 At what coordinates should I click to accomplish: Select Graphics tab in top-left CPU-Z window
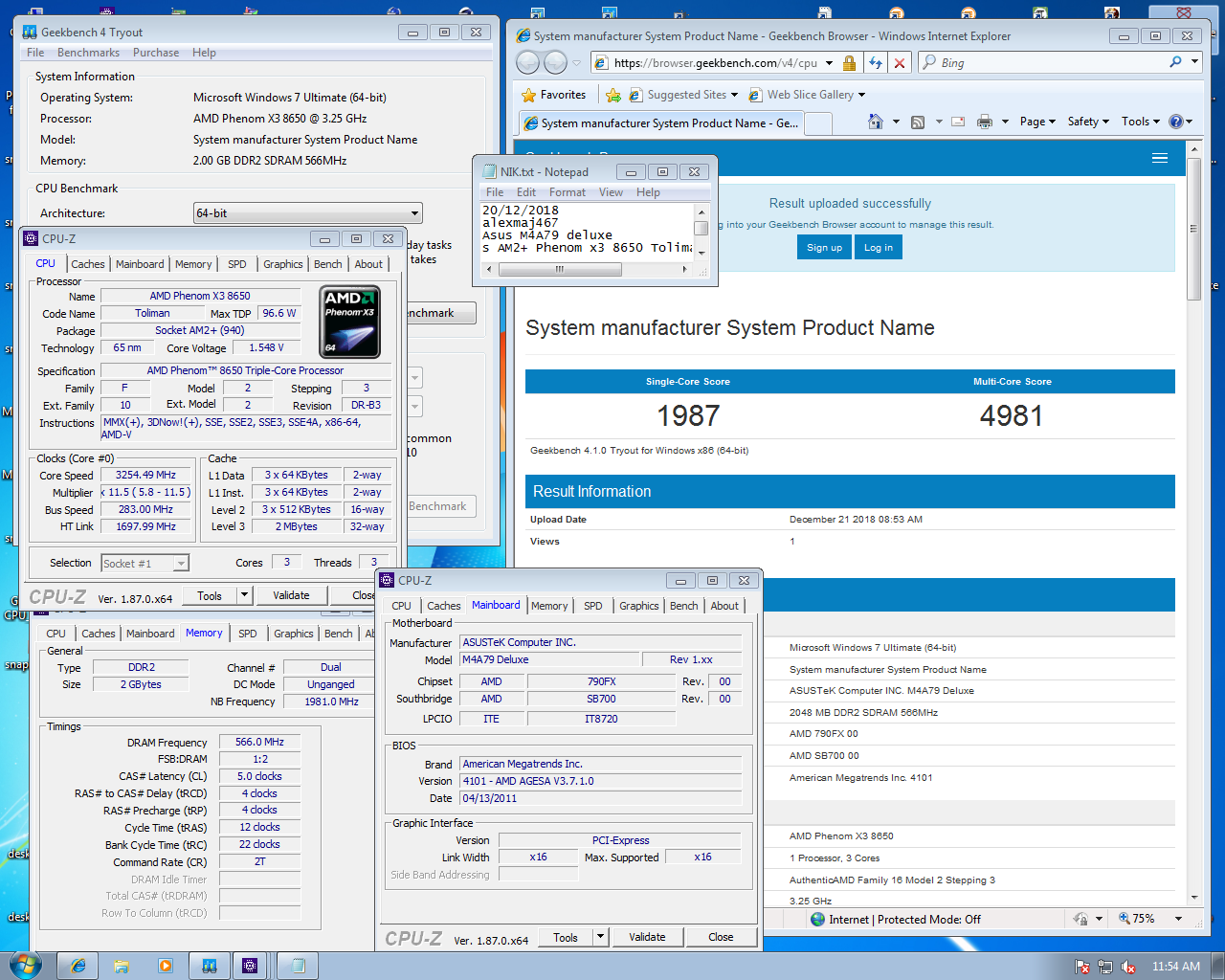(x=283, y=264)
